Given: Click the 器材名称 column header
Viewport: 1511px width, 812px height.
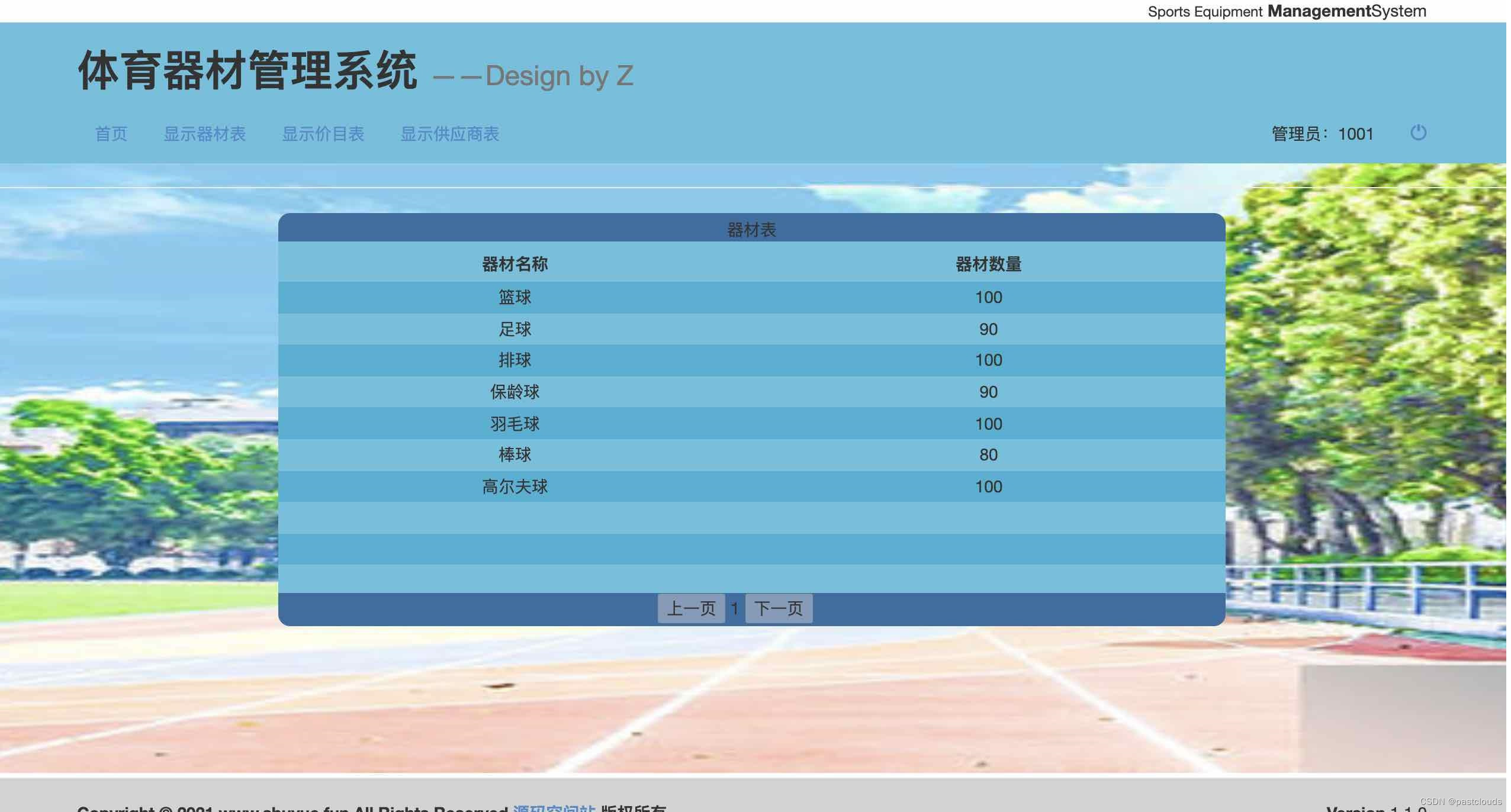Looking at the screenshot, I should coord(515,263).
